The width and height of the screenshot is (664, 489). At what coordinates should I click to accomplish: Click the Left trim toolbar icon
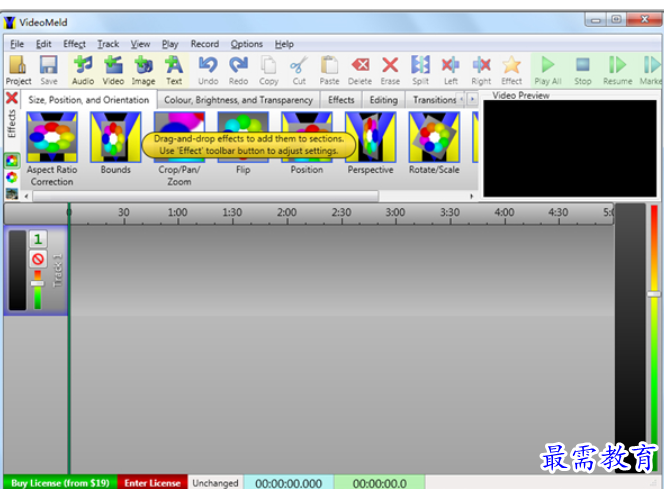pyautogui.click(x=451, y=70)
